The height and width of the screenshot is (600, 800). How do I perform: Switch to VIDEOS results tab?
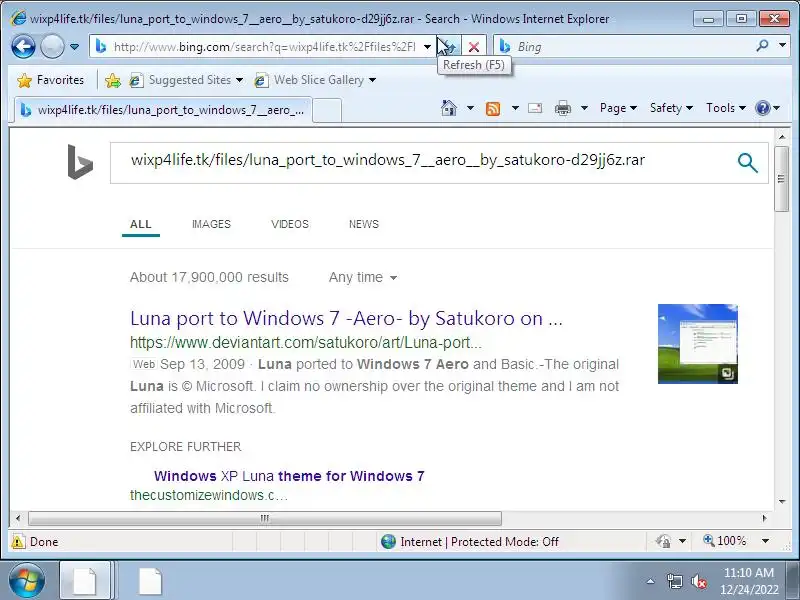tap(290, 224)
